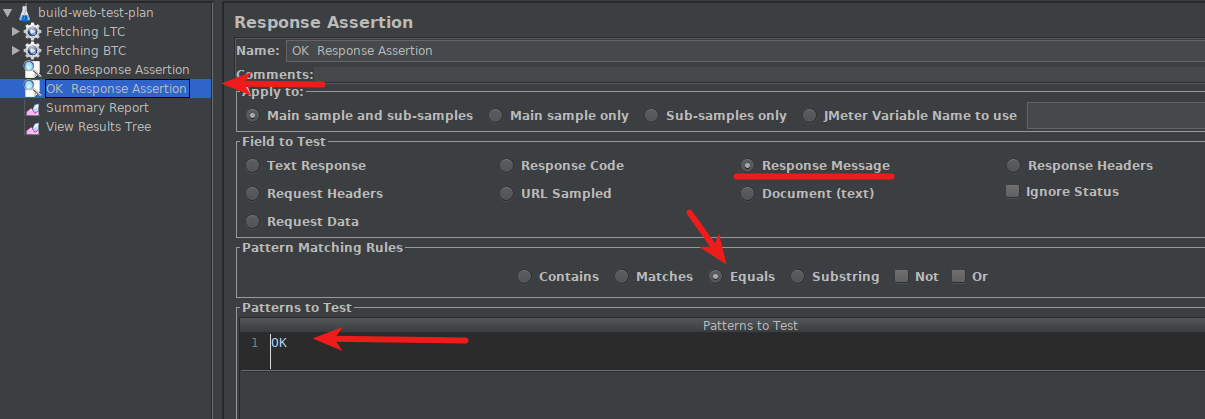Click the View Results Tree icon
This screenshot has width=1205, height=419.
32,126
